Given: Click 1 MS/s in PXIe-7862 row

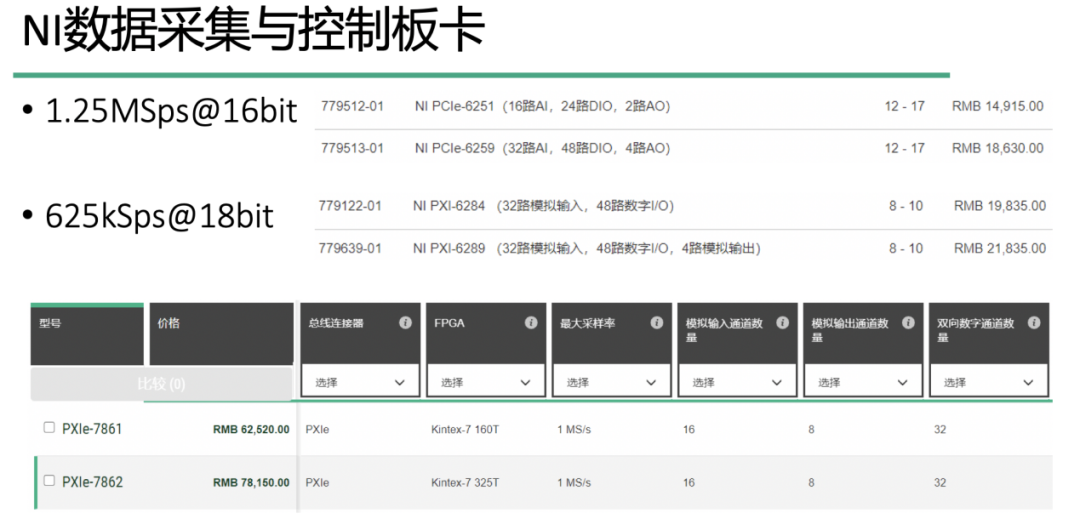Looking at the screenshot, I should click(x=574, y=483).
